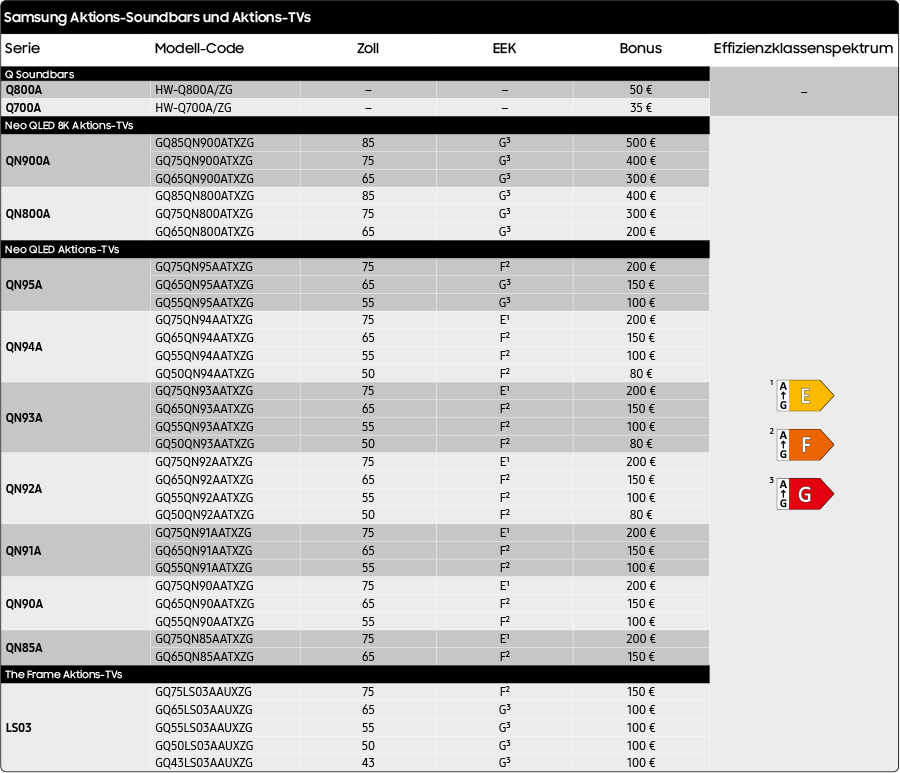Click the orange F energy class label
900x773 pixels.
click(x=805, y=445)
